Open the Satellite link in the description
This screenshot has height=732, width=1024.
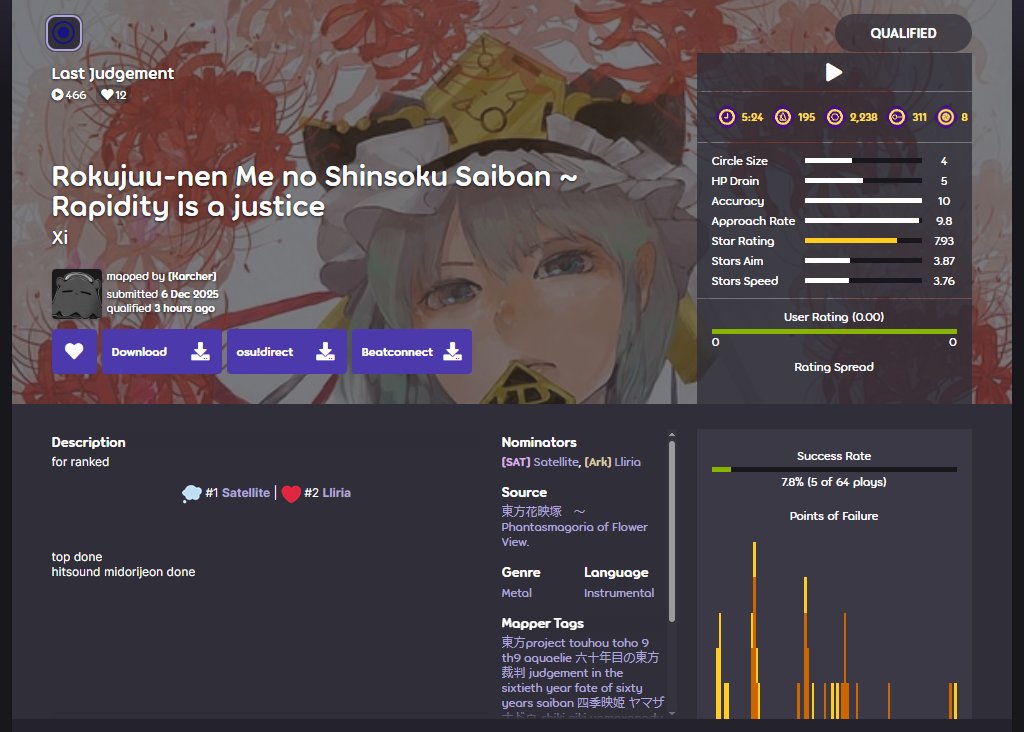coord(246,493)
